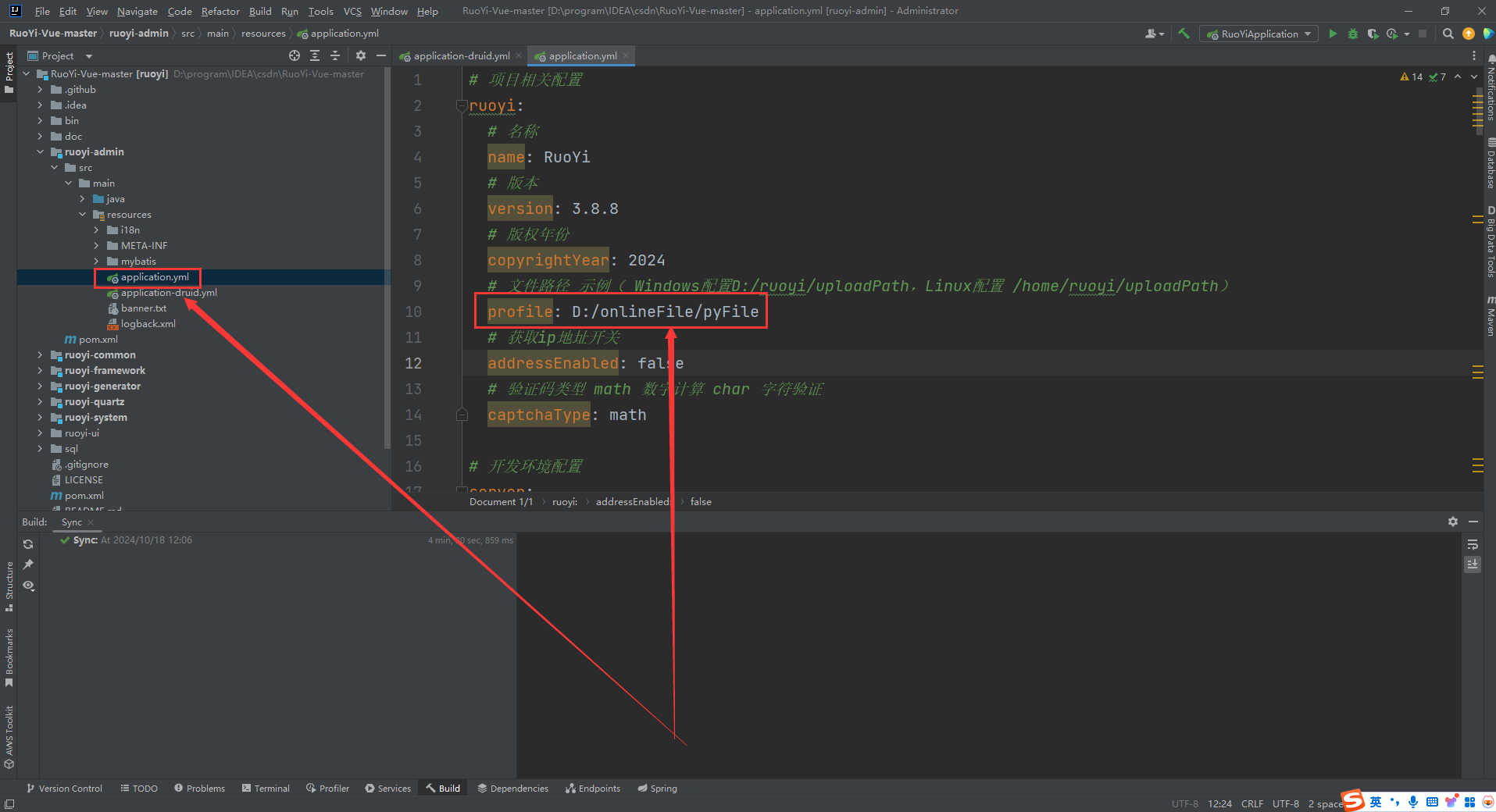
Task: Hide the Build panel
Action: pyautogui.click(x=1473, y=522)
